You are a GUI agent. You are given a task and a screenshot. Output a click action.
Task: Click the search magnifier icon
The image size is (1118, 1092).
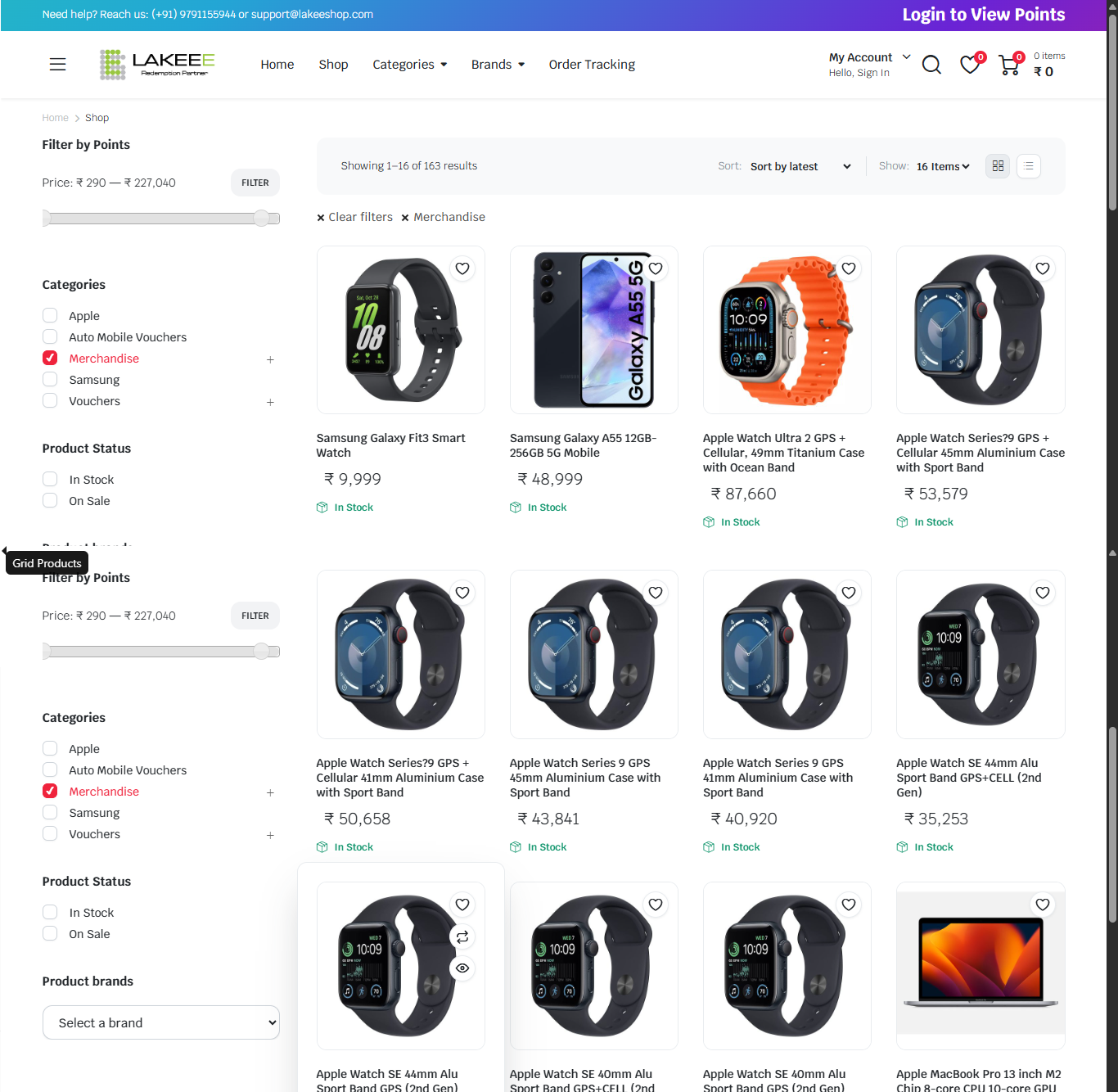pos(931,65)
